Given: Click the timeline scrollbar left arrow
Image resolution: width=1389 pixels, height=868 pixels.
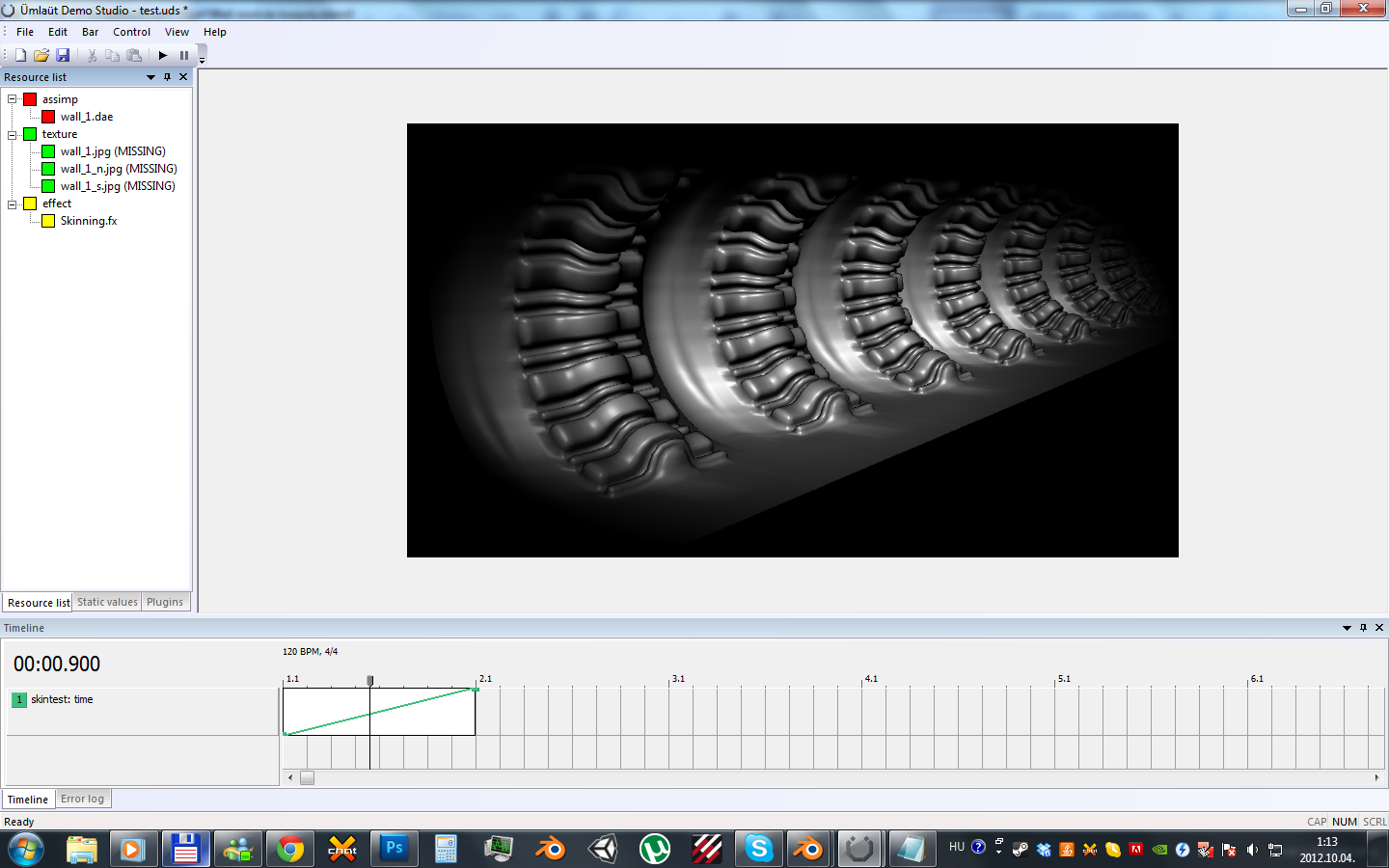Looking at the screenshot, I should point(290,777).
